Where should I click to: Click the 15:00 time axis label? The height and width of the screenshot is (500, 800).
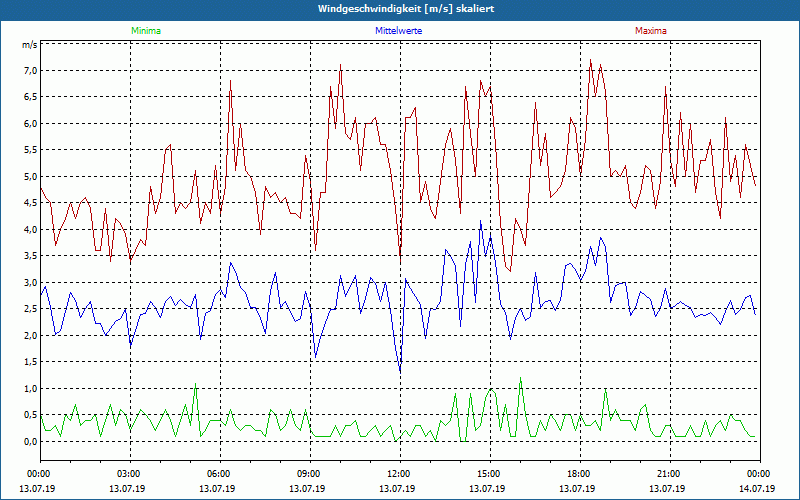point(490,474)
